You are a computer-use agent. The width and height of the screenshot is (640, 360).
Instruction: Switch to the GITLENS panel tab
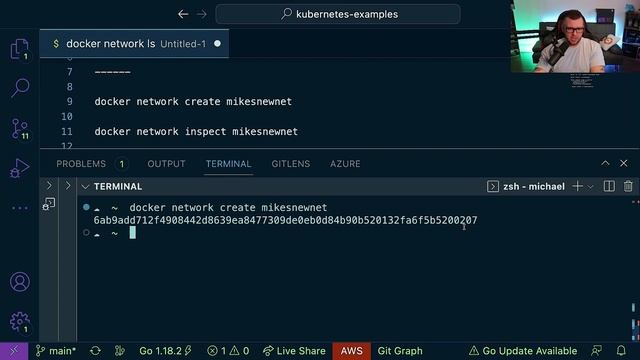291,164
